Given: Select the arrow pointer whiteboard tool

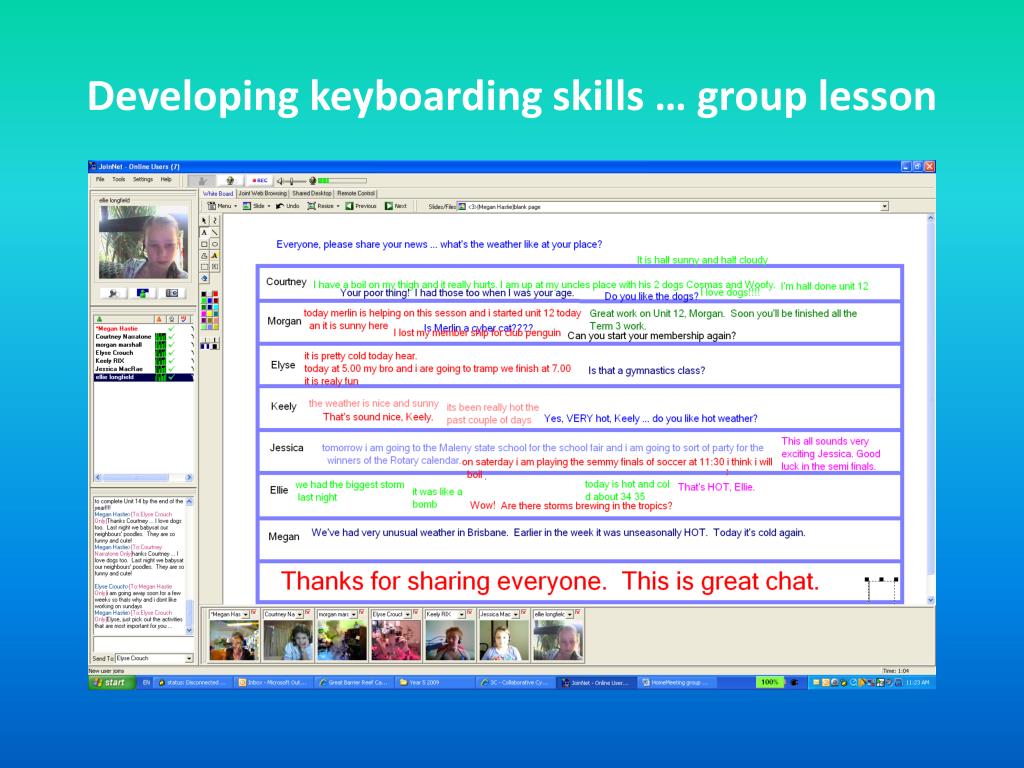Looking at the screenshot, I should point(204,220).
